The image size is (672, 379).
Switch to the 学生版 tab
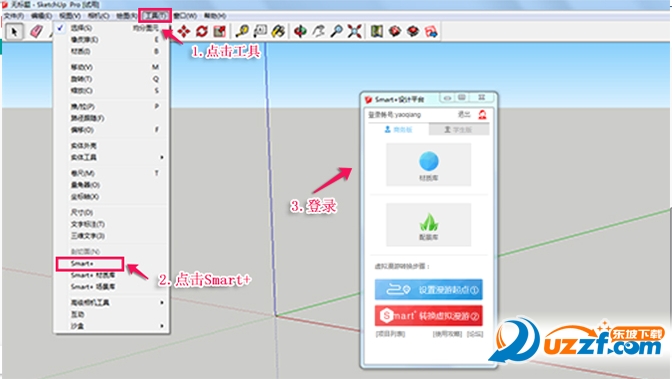click(459, 129)
